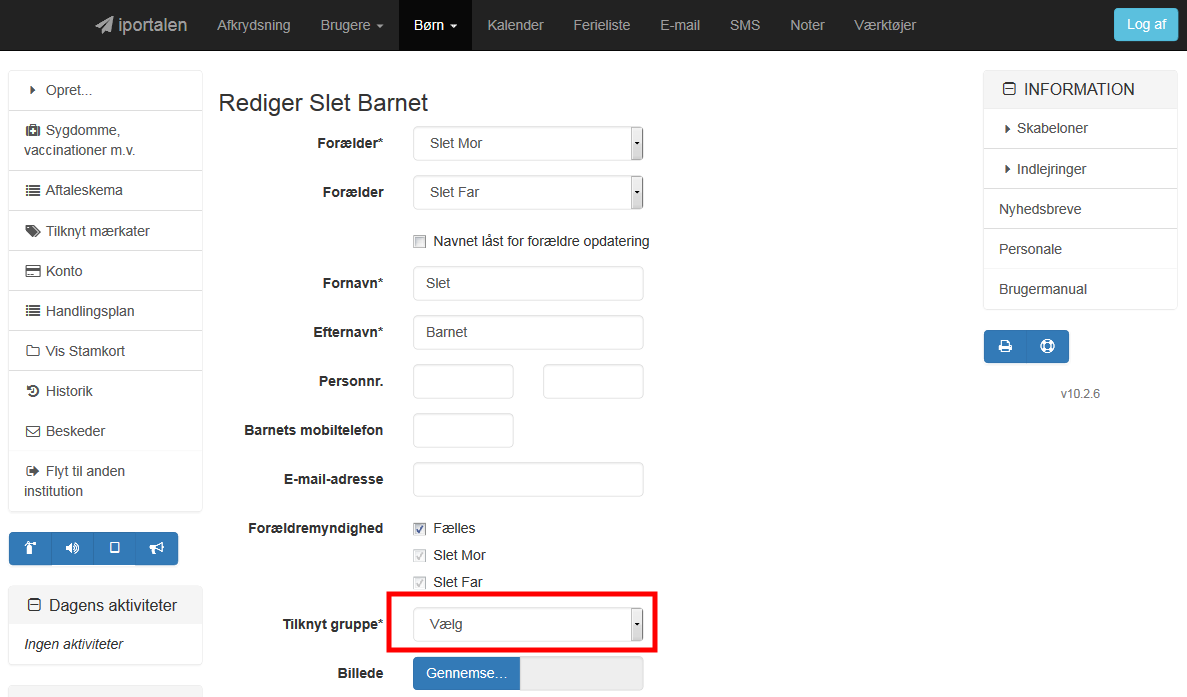The width and height of the screenshot is (1187, 697).
Task: Open the Historik history item
Action: tap(105, 391)
